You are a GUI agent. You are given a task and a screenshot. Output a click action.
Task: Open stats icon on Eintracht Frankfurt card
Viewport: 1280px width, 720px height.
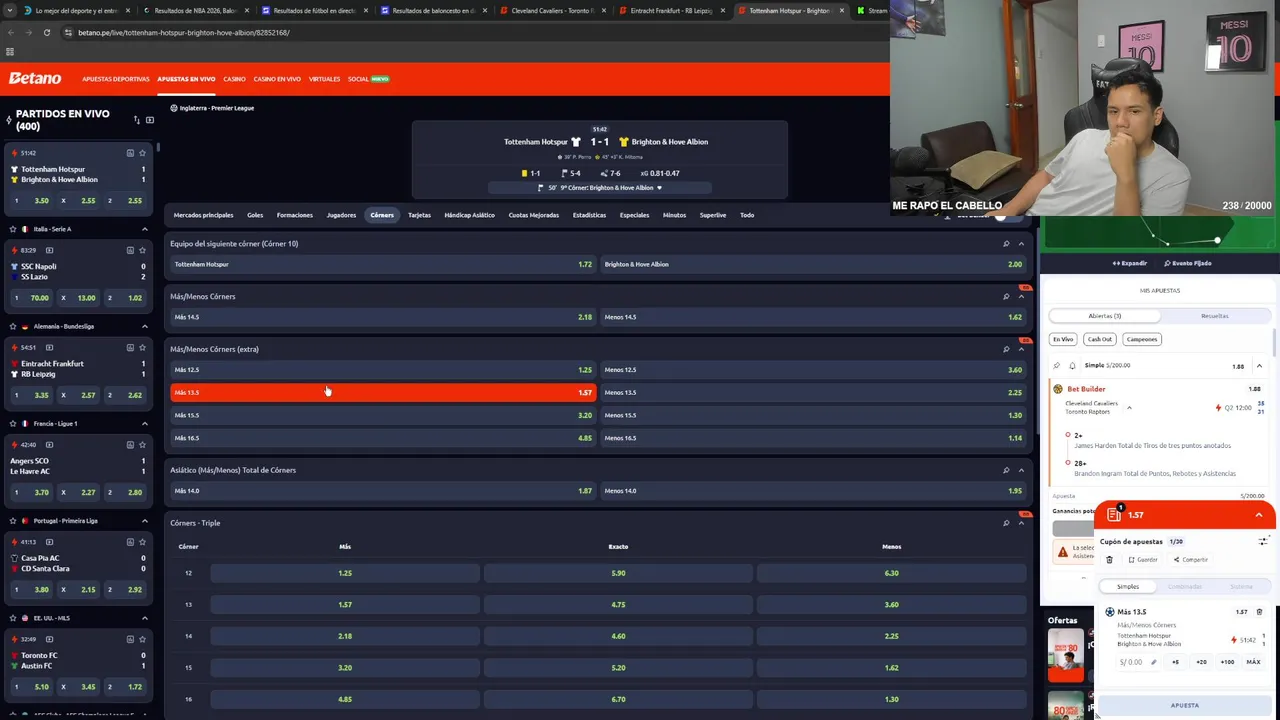click(130, 347)
